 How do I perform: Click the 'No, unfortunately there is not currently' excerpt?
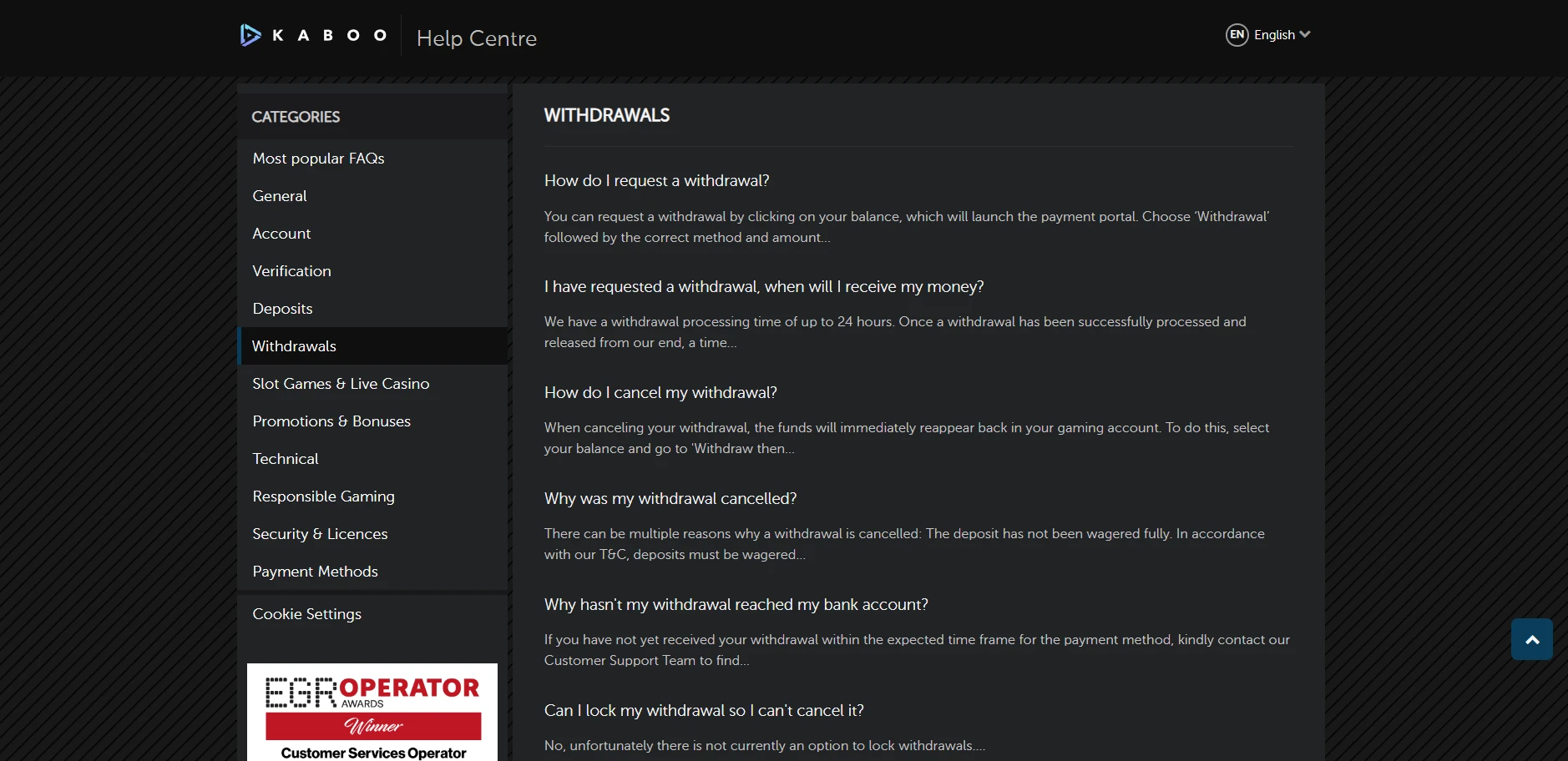coord(765,746)
